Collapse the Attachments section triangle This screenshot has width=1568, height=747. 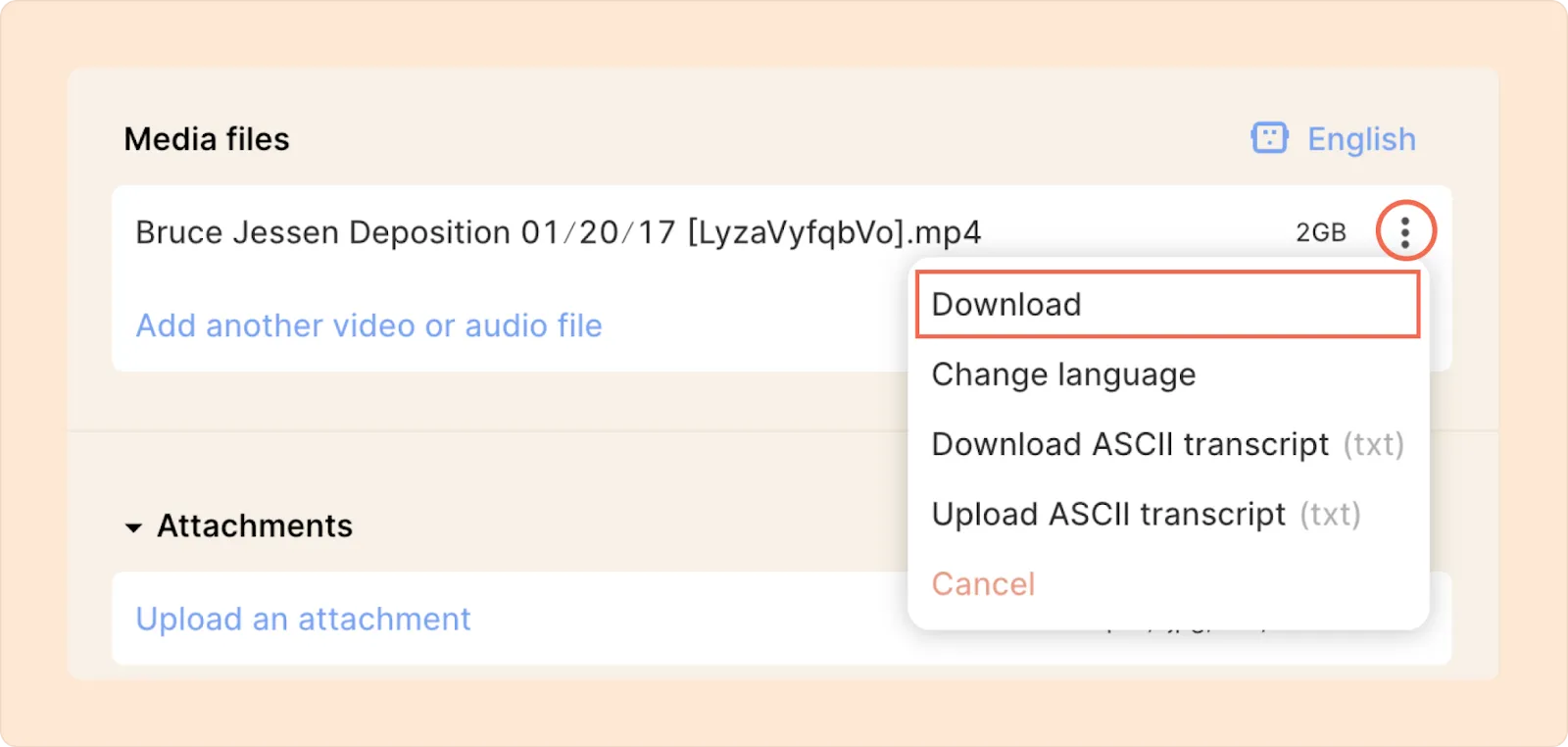coord(133,527)
